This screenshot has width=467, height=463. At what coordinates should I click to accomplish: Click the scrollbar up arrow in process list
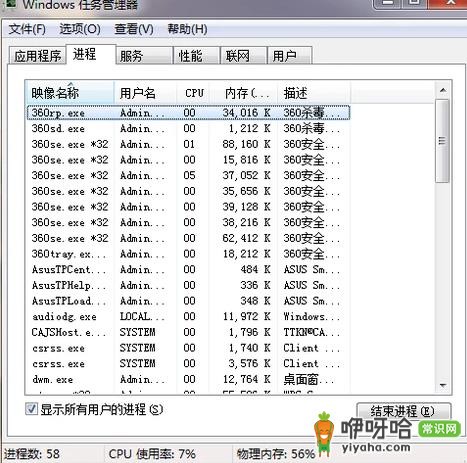[x=443, y=90]
